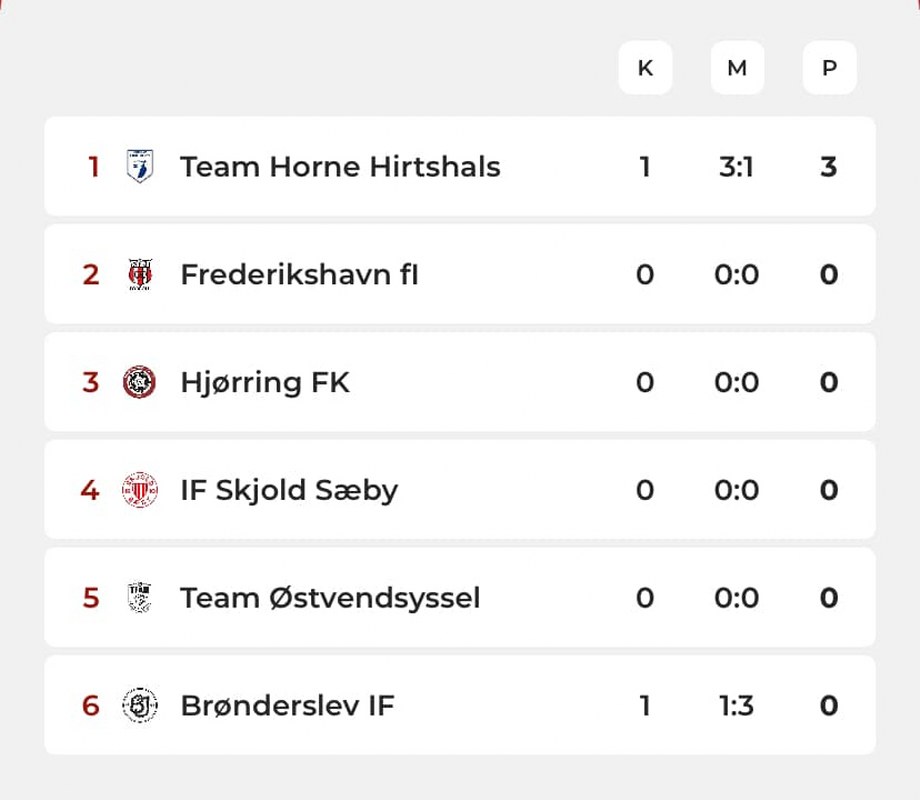Click the IF Skjold Sæby crest
Image resolution: width=920 pixels, height=800 pixels.
tap(140, 490)
